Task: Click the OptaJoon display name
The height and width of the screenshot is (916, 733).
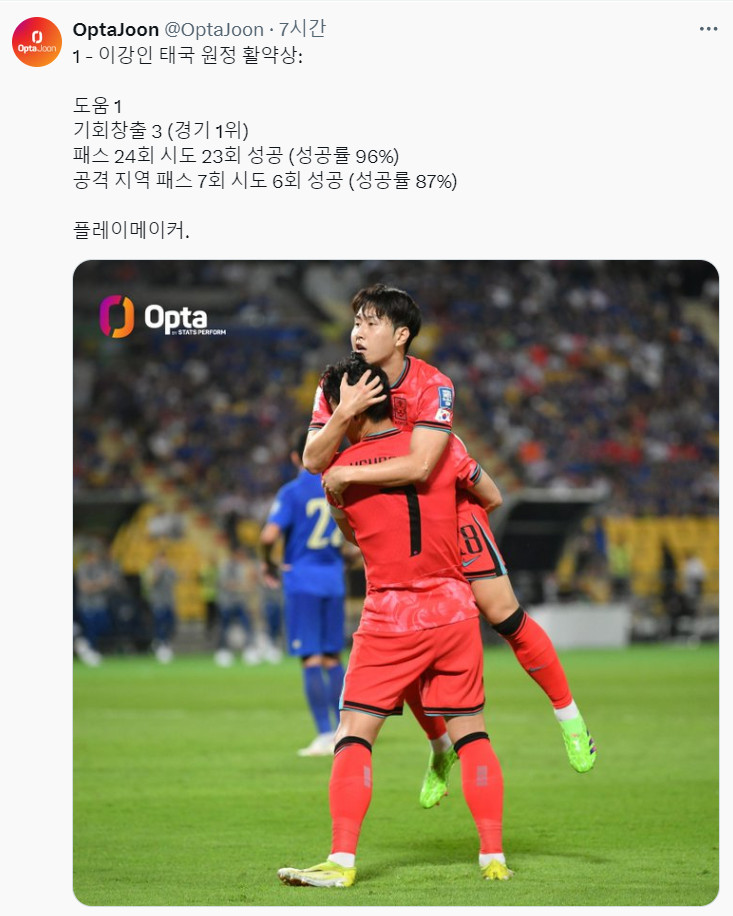Action: (116, 29)
